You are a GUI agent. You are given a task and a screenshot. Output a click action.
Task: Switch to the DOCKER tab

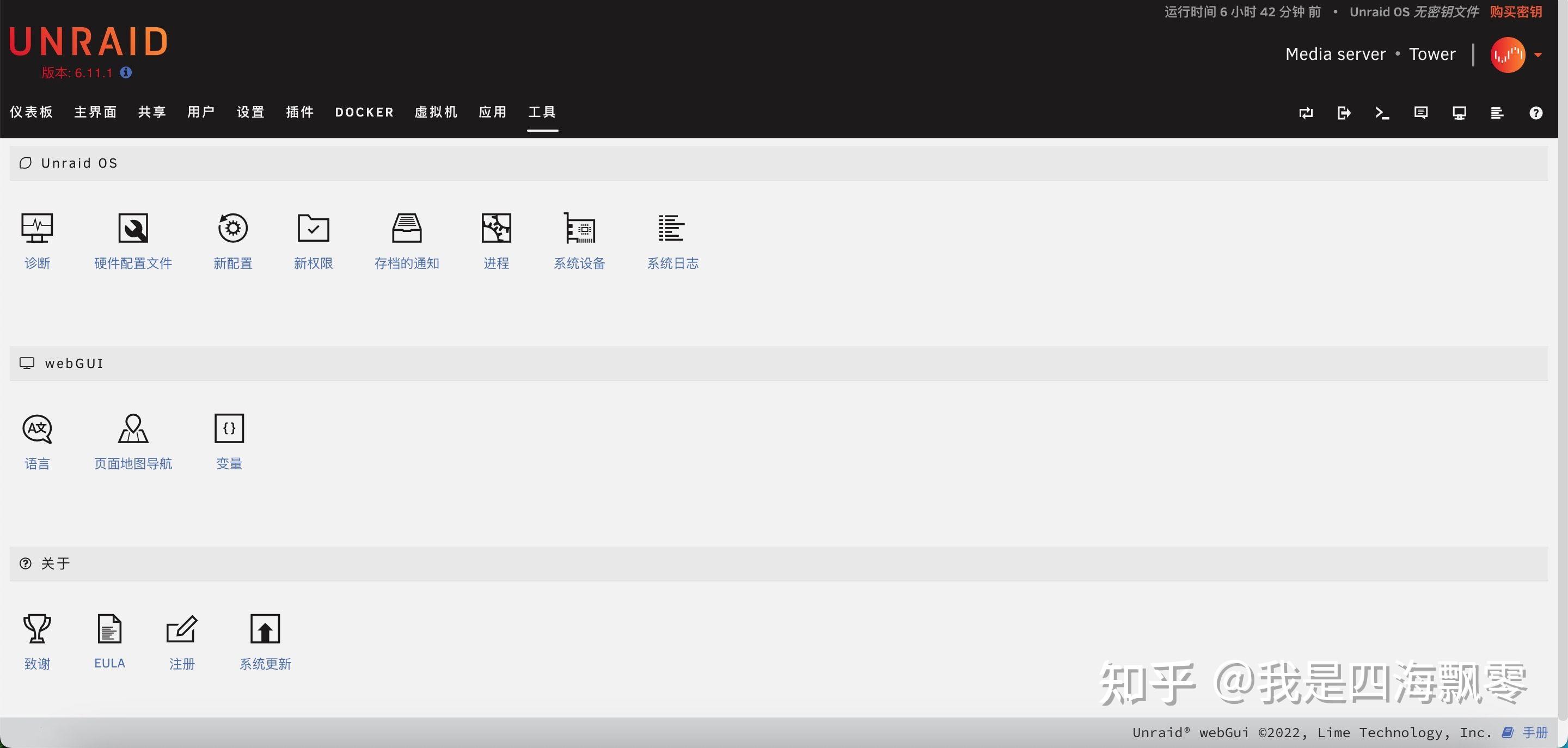click(363, 112)
